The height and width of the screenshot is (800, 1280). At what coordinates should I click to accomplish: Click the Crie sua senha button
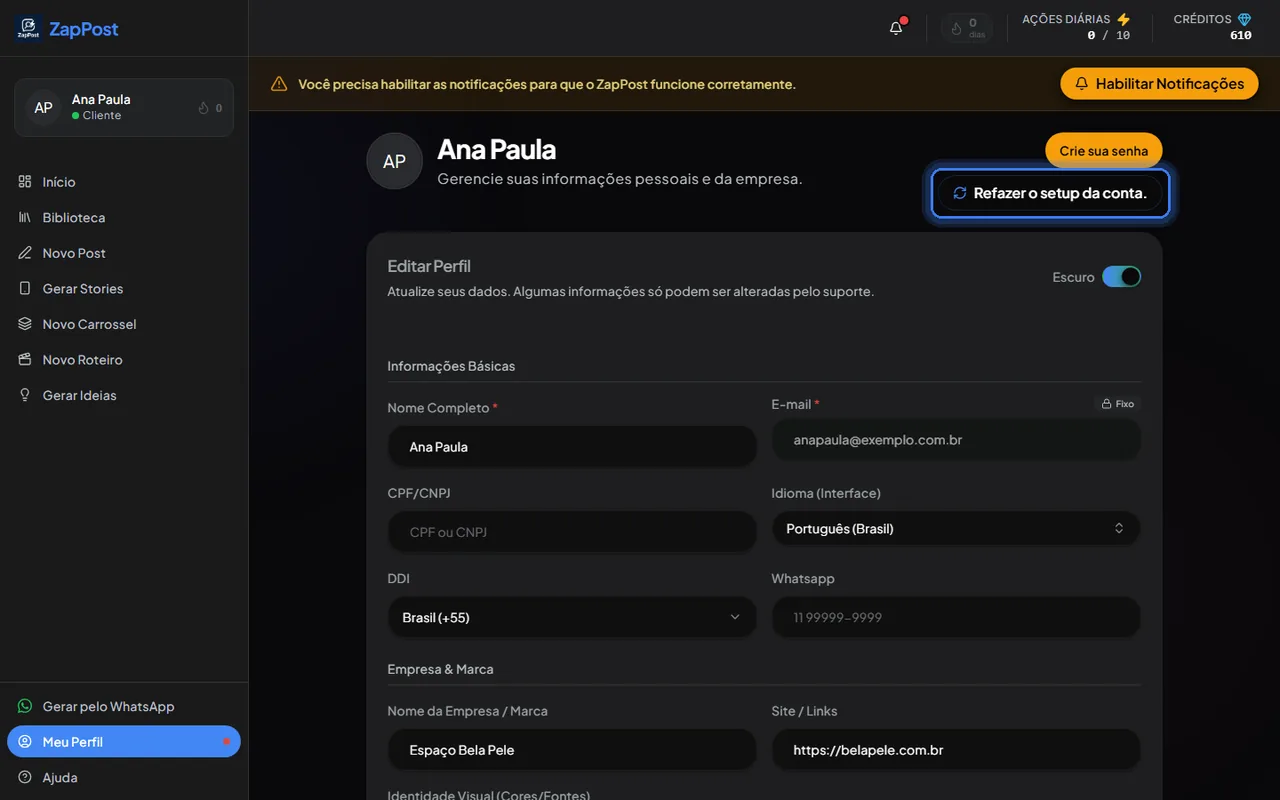(1104, 150)
